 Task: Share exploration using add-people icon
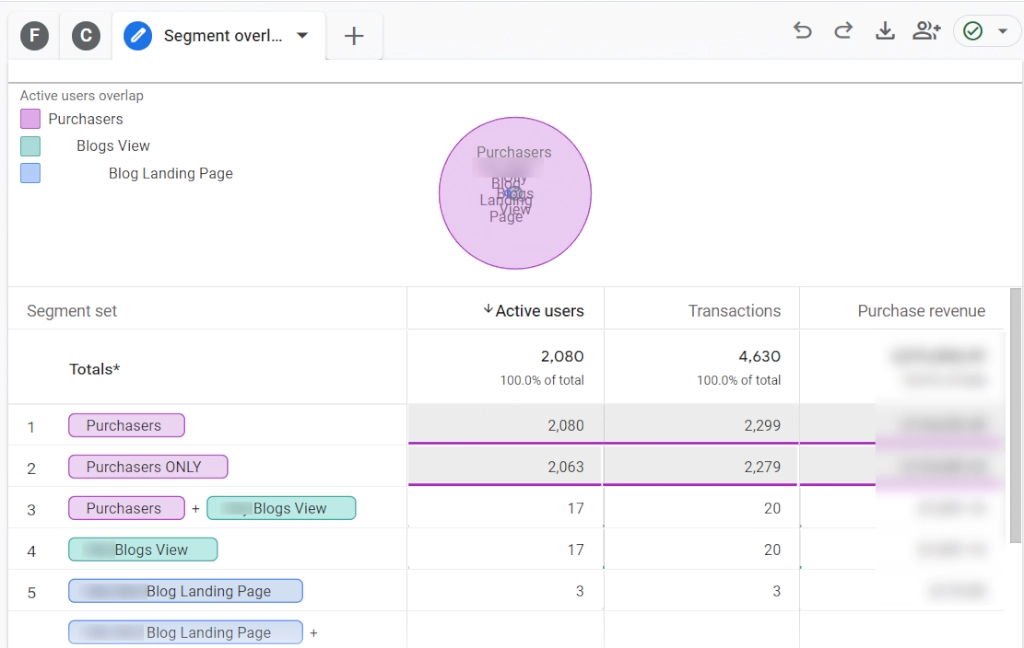[x=927, y=31]
